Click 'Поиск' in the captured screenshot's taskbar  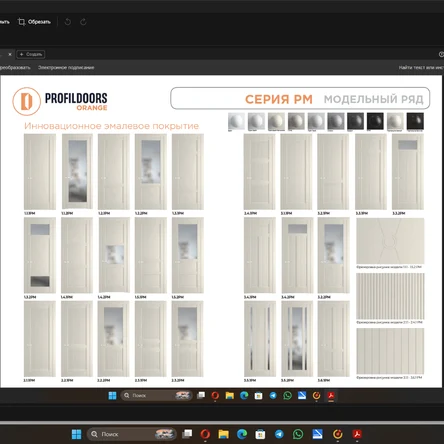click(156, 395)
